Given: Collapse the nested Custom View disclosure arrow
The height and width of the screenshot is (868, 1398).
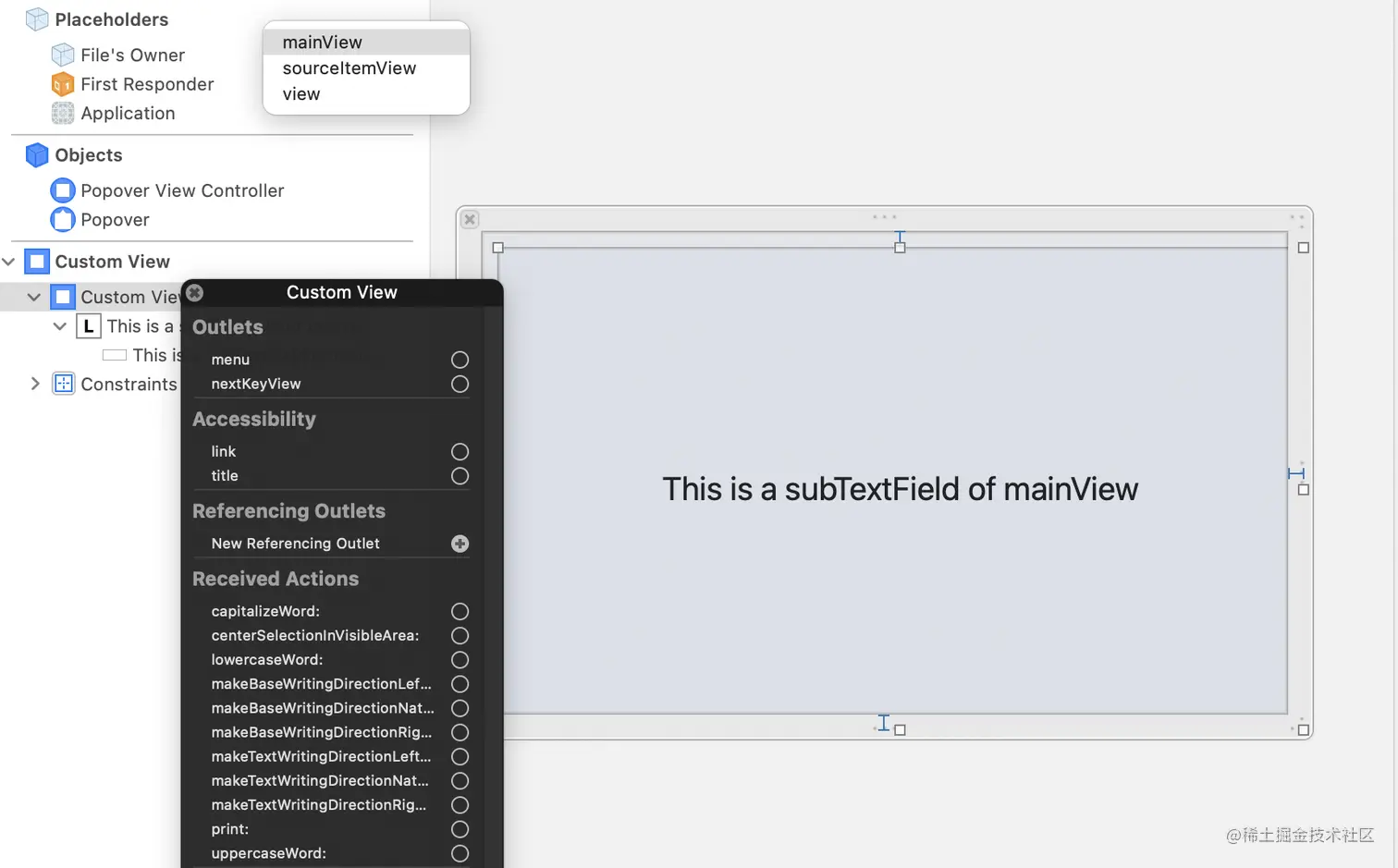Looking at the screenshot, I should (34, 297).
